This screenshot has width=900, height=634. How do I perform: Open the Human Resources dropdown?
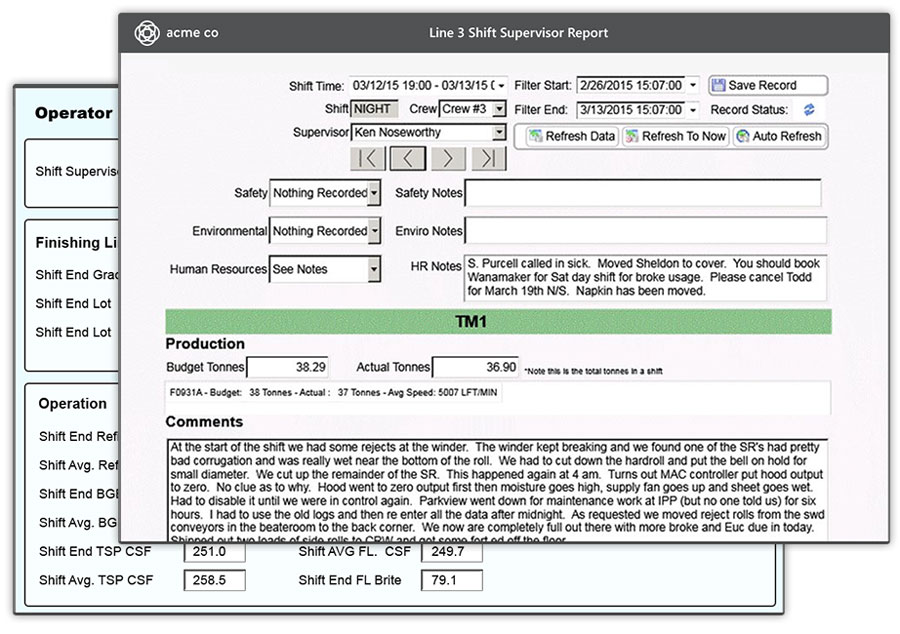374,269
